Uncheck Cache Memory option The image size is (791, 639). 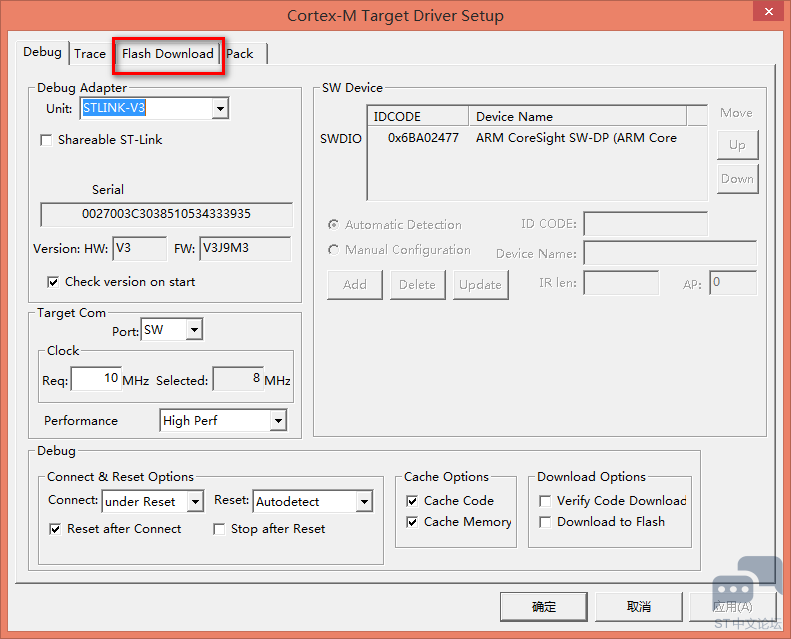[412, 522]
